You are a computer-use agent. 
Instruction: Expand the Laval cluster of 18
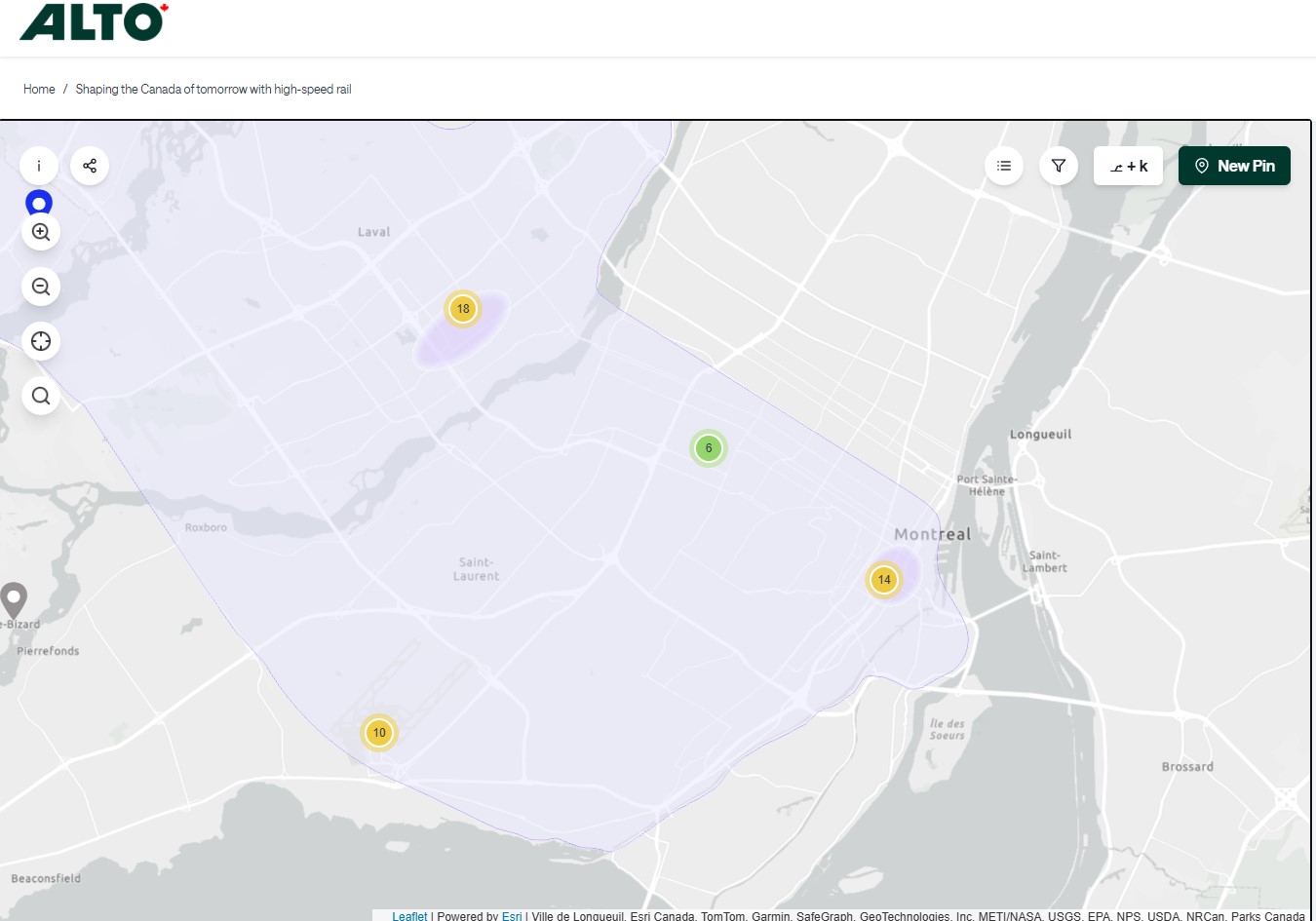463,309
